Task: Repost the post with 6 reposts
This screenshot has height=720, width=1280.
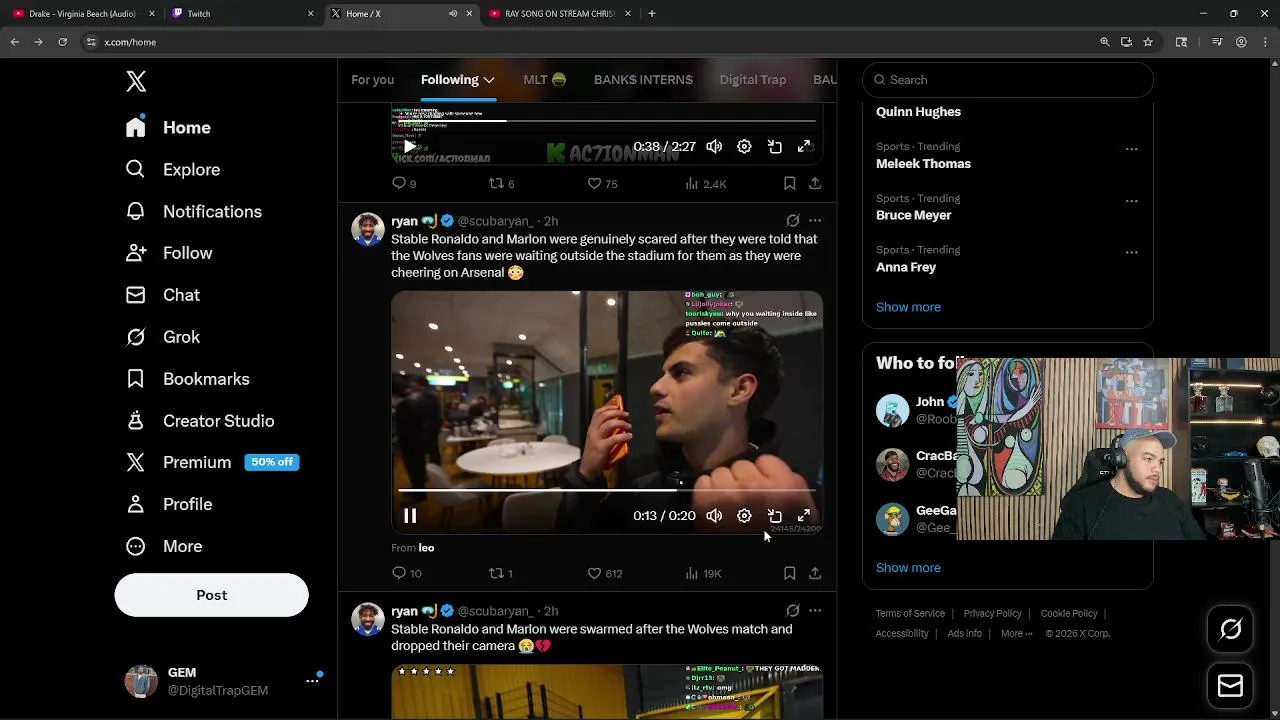Action: pos(501,184)
